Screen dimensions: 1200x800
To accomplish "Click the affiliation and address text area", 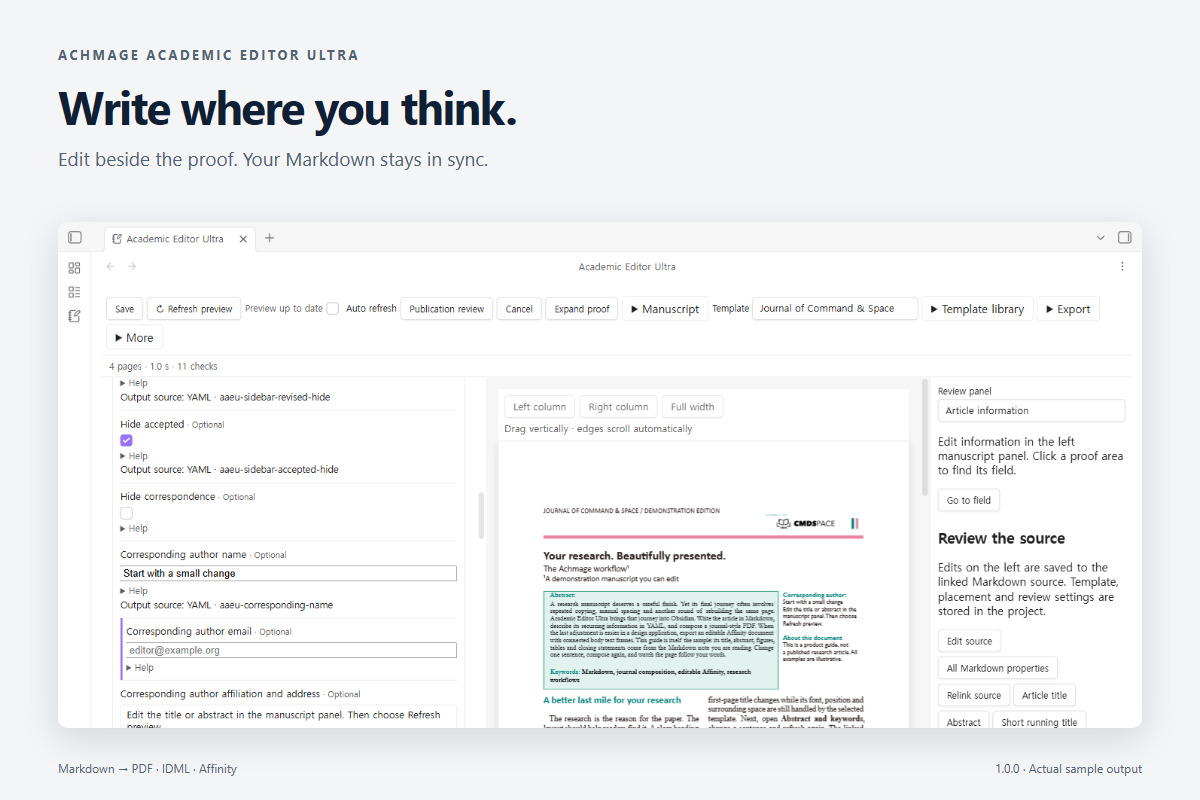I will [x=288, y=716].
